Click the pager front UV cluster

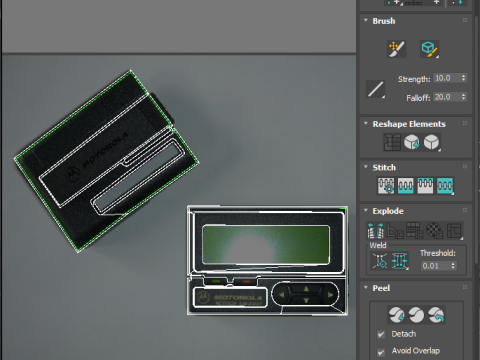267,261
